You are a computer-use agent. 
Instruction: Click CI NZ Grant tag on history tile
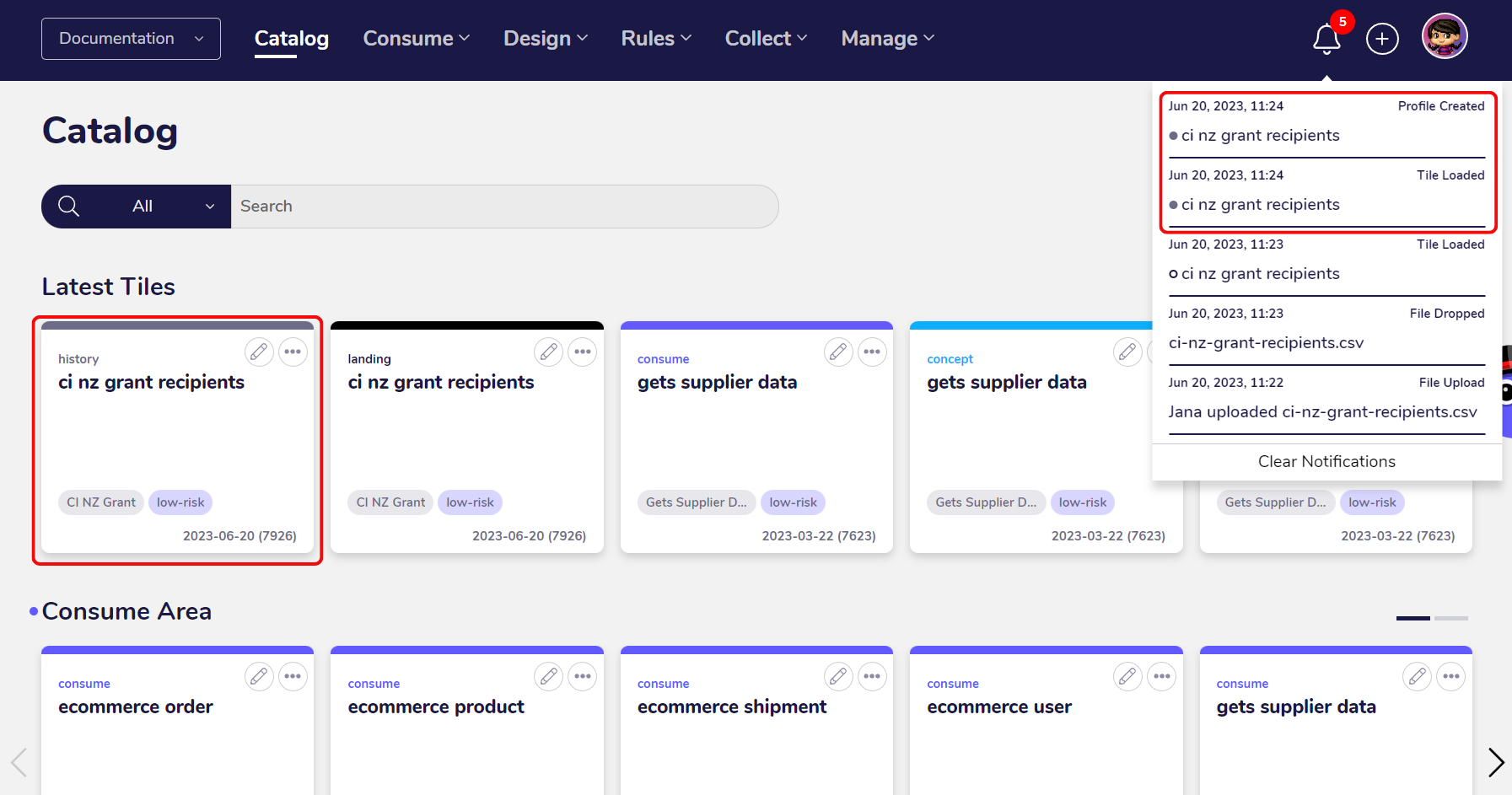[x=101, y=502]
